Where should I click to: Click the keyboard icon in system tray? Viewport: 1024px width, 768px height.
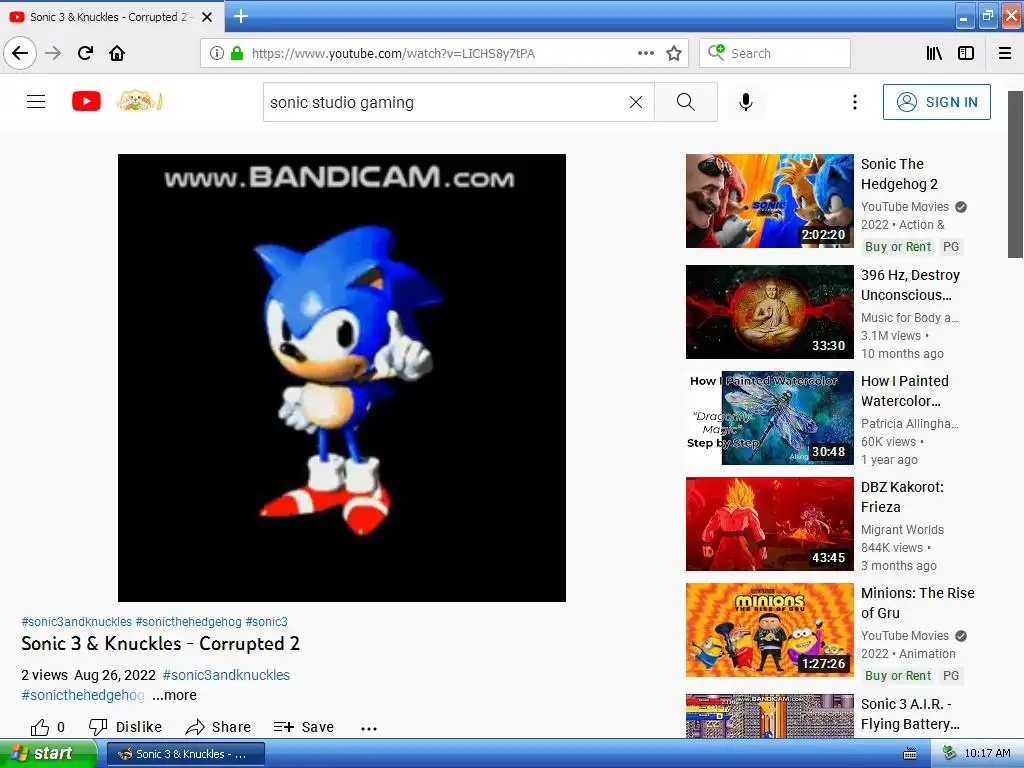click(909, 754)
